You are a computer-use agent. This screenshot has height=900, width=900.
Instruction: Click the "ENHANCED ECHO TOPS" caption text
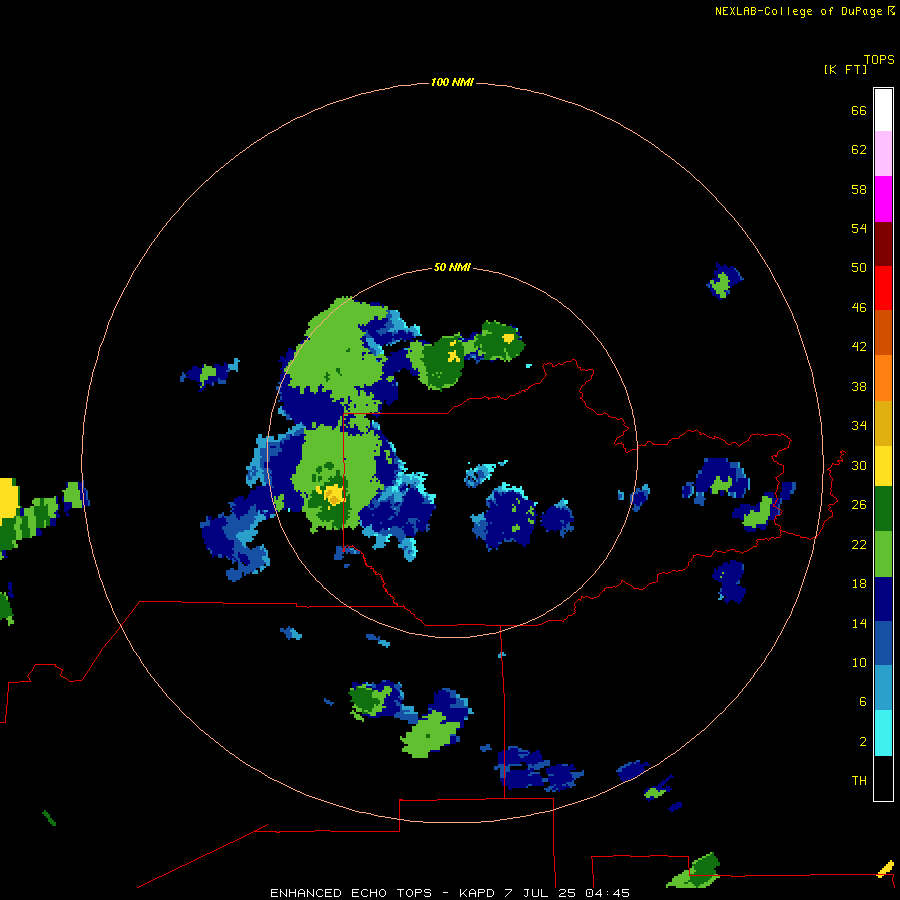[351, 893]
